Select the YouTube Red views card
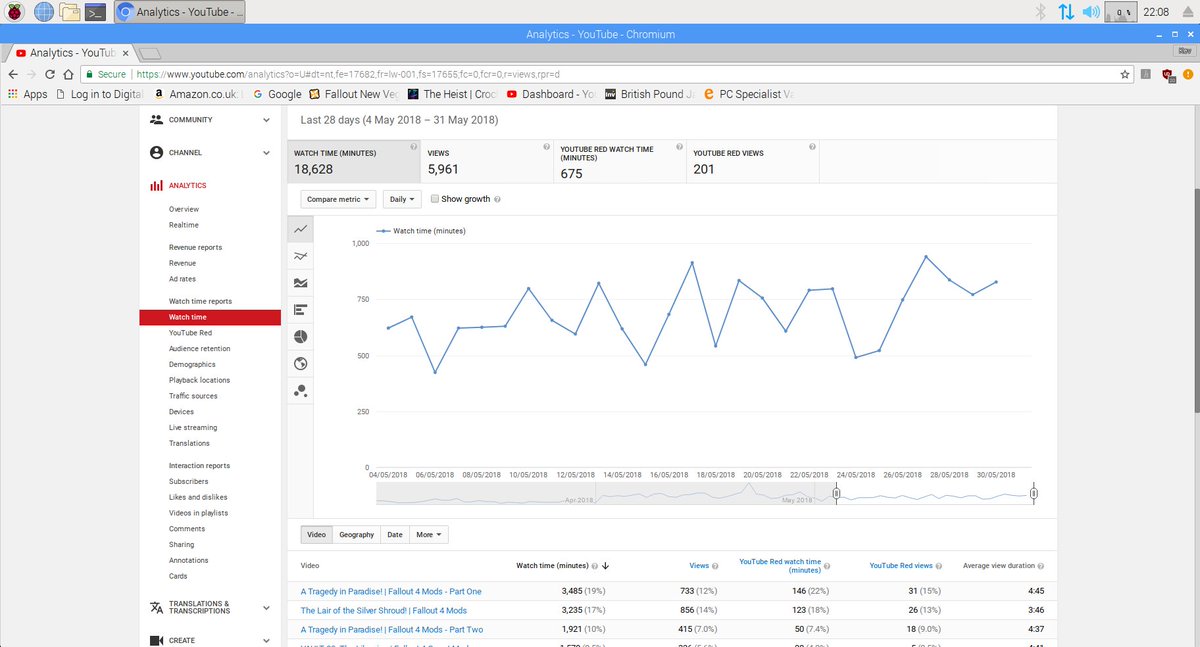 coord(753,161)
